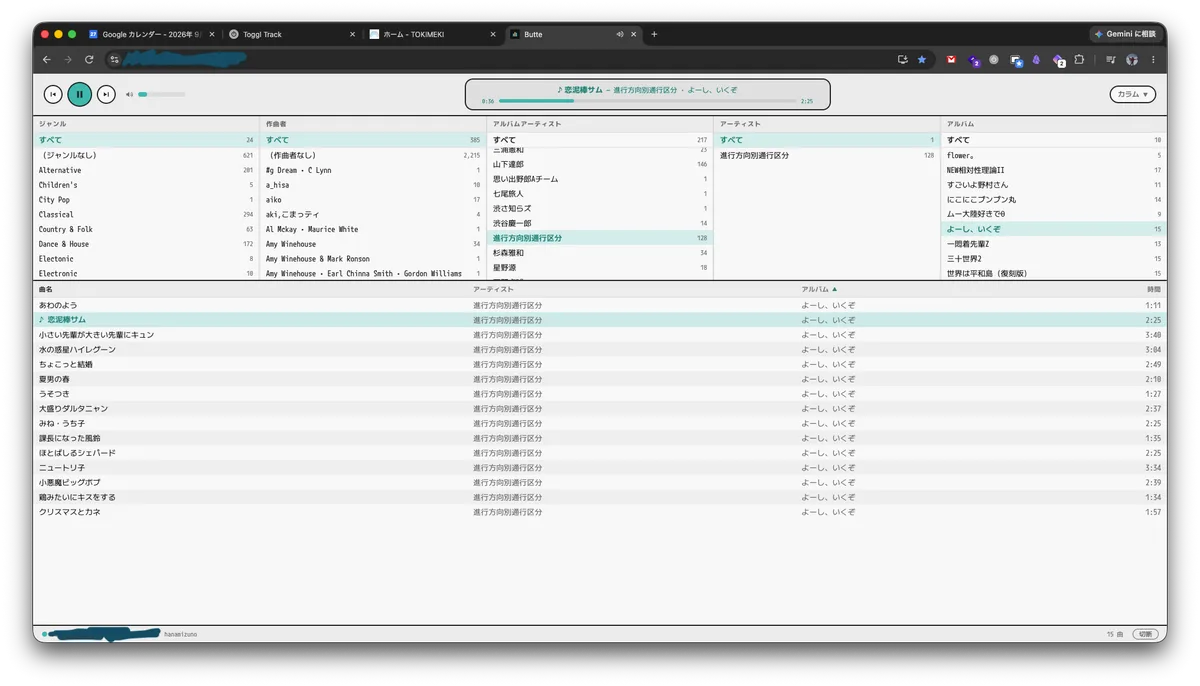
Task: Skip to the previous track
Action: pos(53,94)
